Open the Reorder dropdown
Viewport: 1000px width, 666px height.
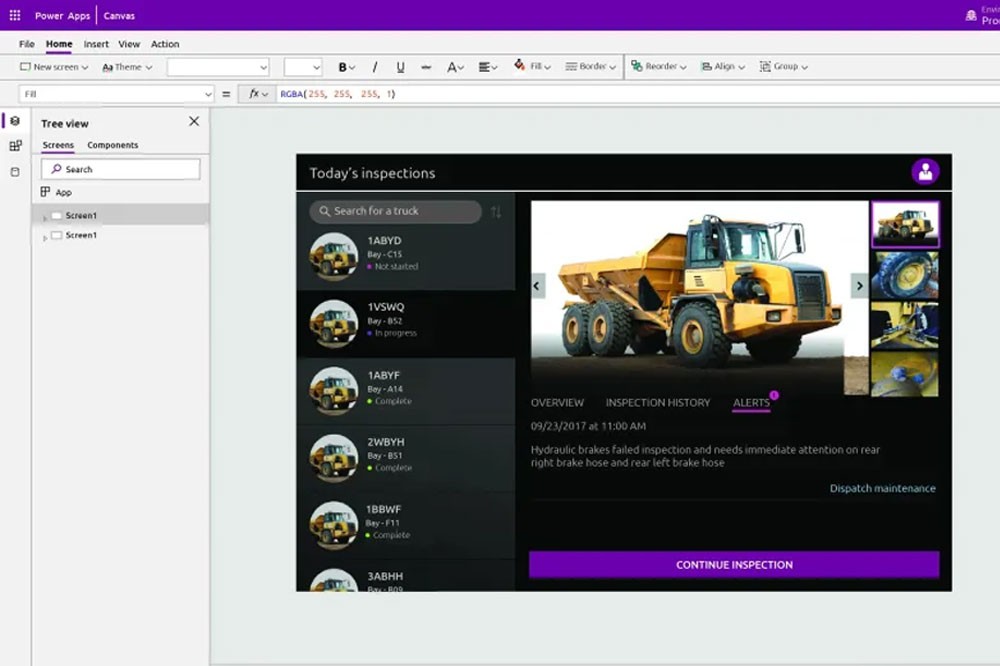coord(662,66)
